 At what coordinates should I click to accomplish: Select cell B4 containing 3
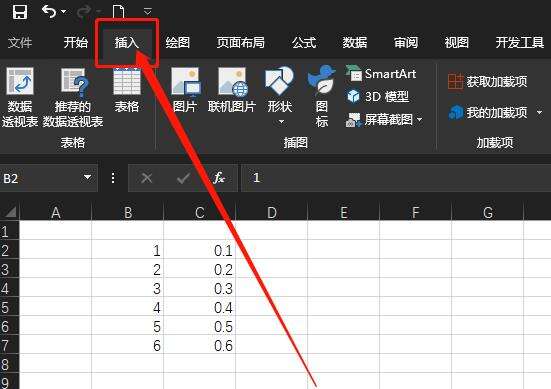pos(128,288)
